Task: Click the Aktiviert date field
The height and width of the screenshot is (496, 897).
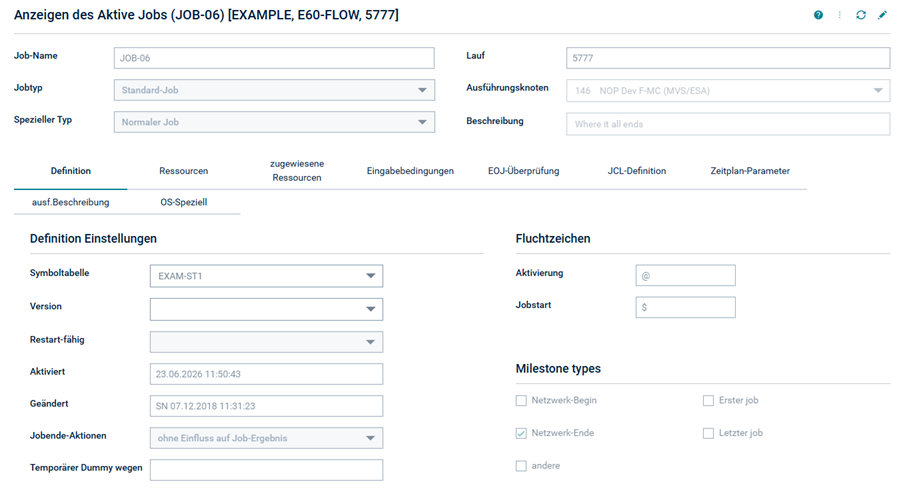Action: [x=266, y=374]
